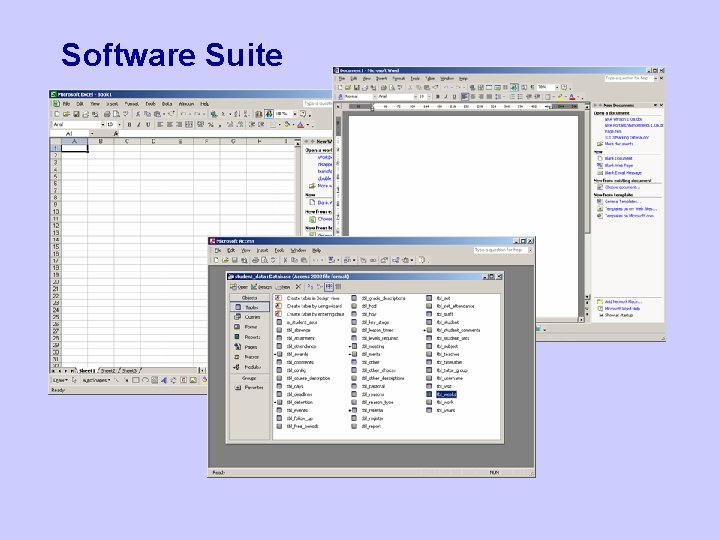Toggle Underline in Excel formatting toolbar
Viewport: 720px width, 540px height.
pos(148,124)
